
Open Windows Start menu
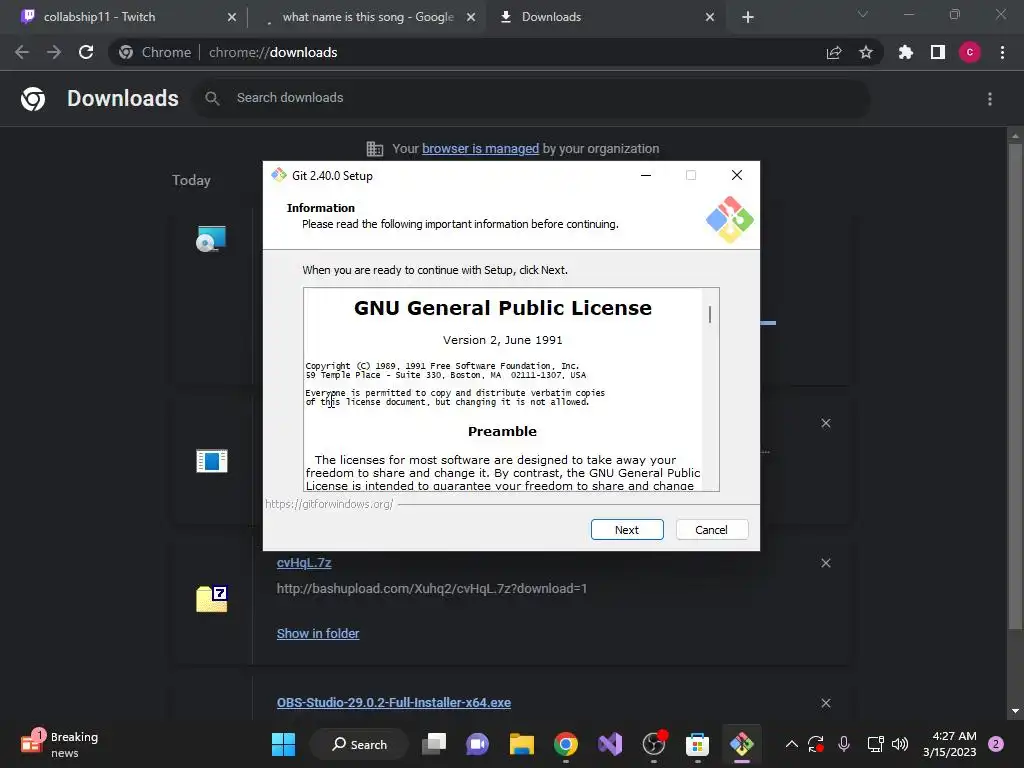tap(283, 744)
